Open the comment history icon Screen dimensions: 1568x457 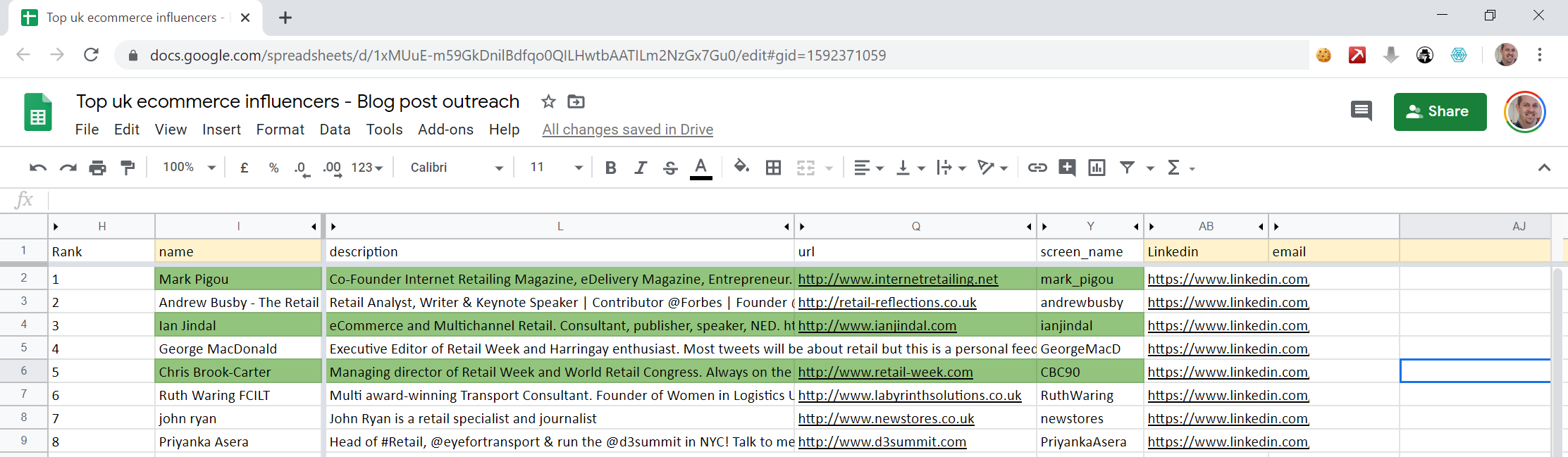(1361, 111)
